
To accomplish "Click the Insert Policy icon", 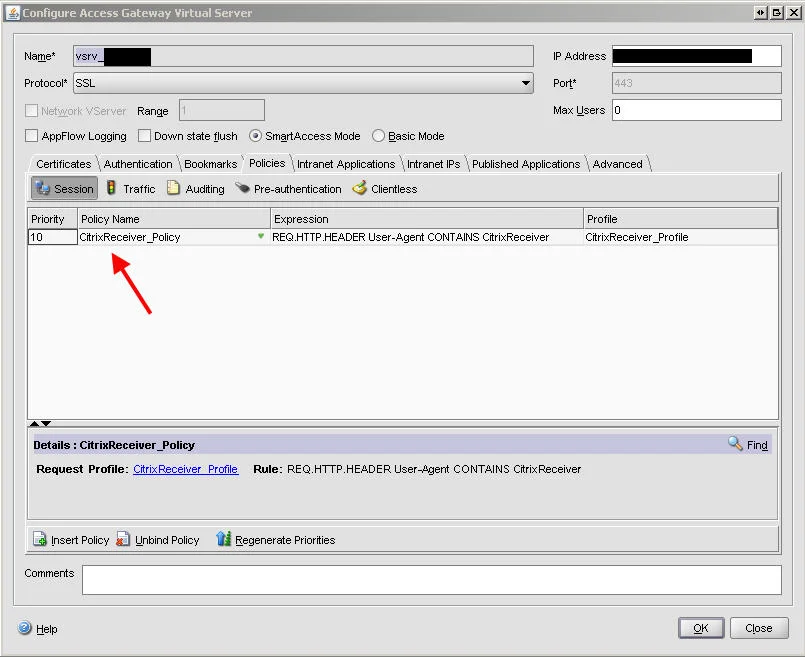I will tap(40, 539).
